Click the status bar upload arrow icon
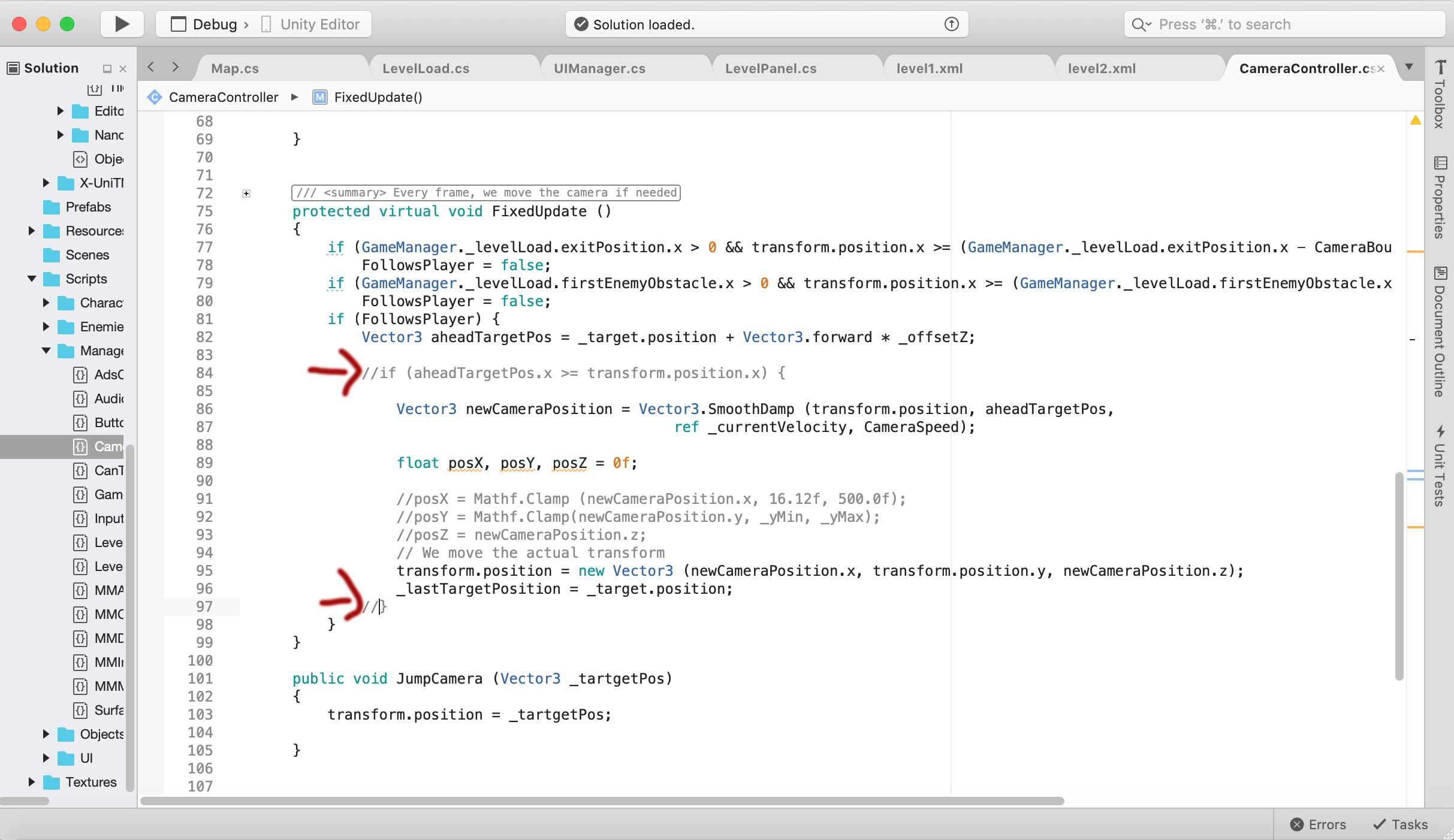Image resolution: width=1454 pixels, height=840 pixels. (x=951, y=24)
